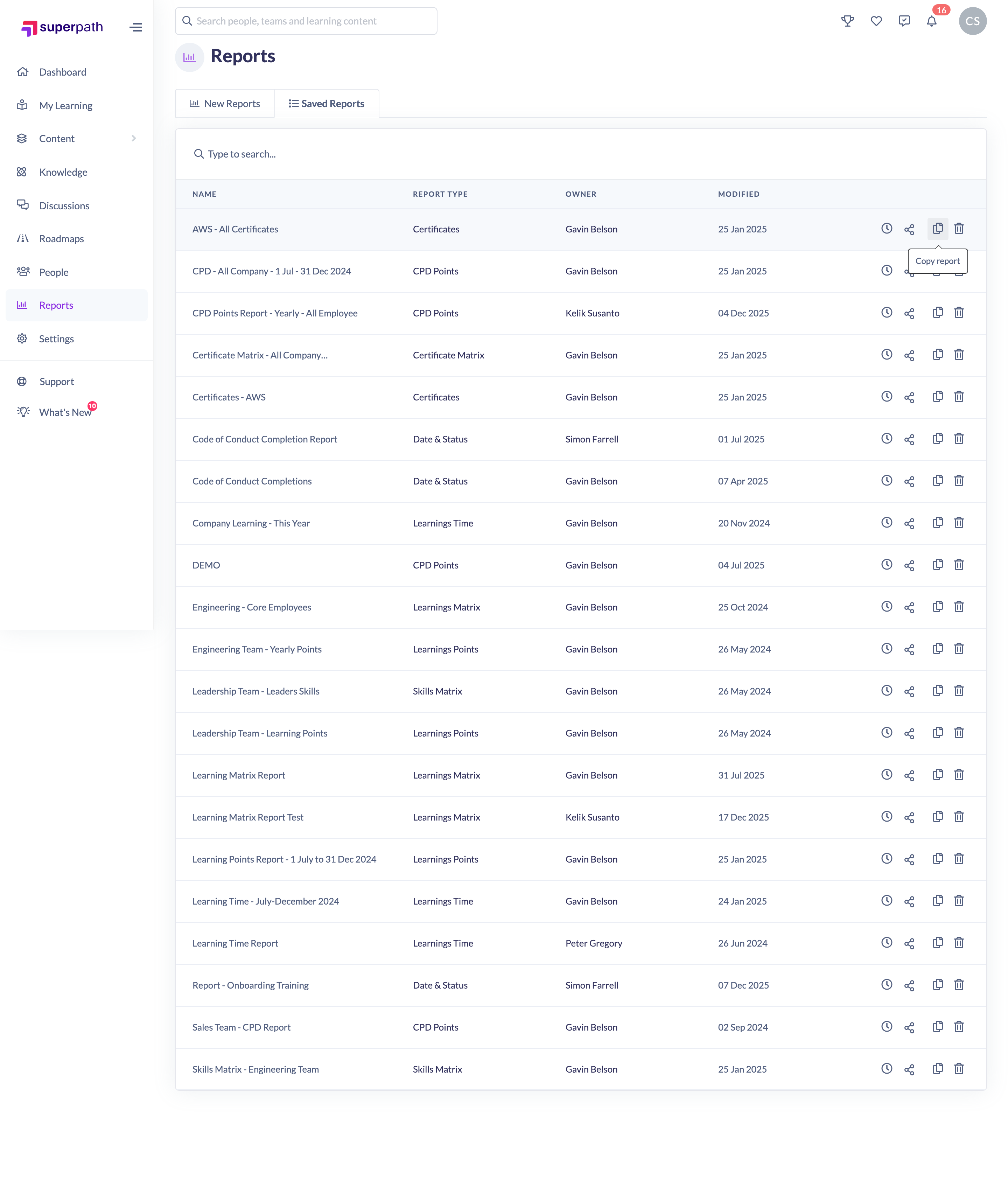Viewport: 1008px width, 1179px height.
Task: Open the CS user avatar menu
Action: [972, 21]
